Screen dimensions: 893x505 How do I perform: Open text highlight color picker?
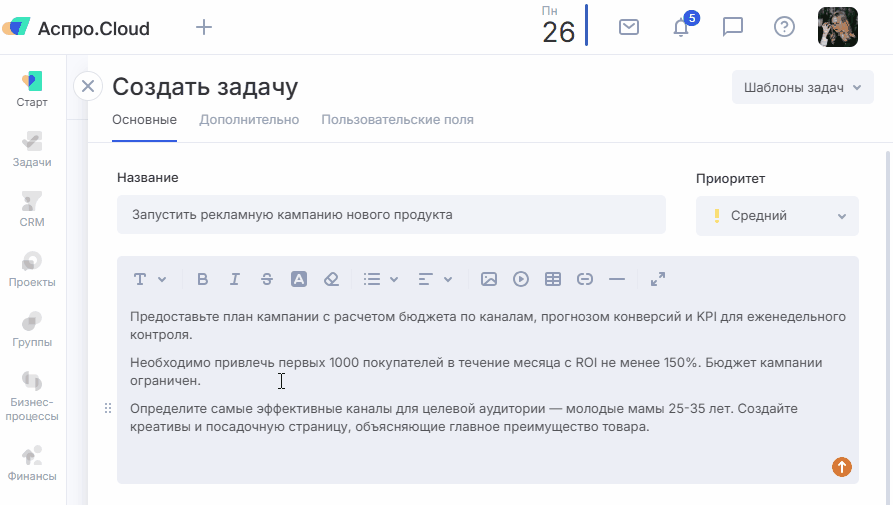(x=299, y=280)
